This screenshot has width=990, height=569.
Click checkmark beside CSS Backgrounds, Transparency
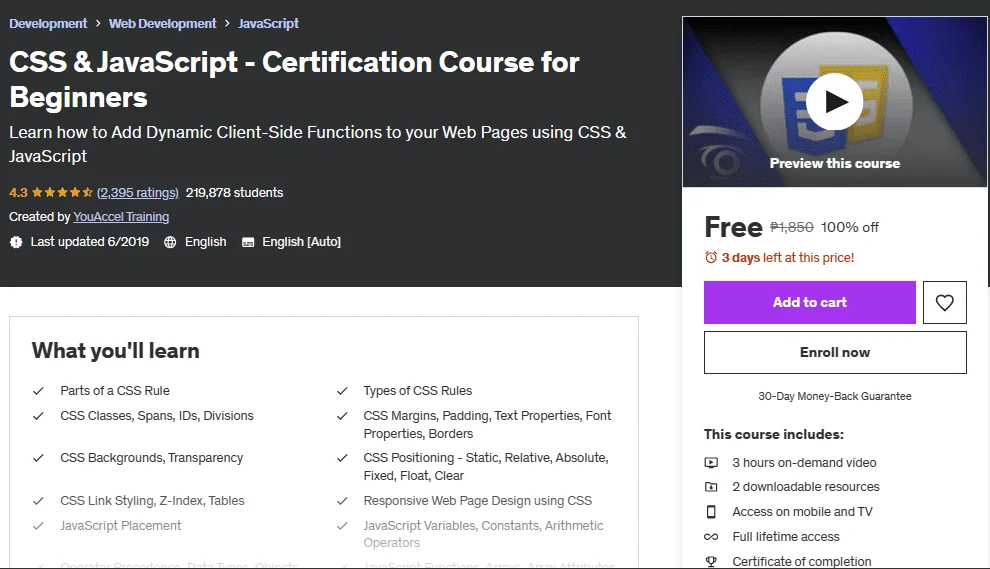(x=39, y=458)
